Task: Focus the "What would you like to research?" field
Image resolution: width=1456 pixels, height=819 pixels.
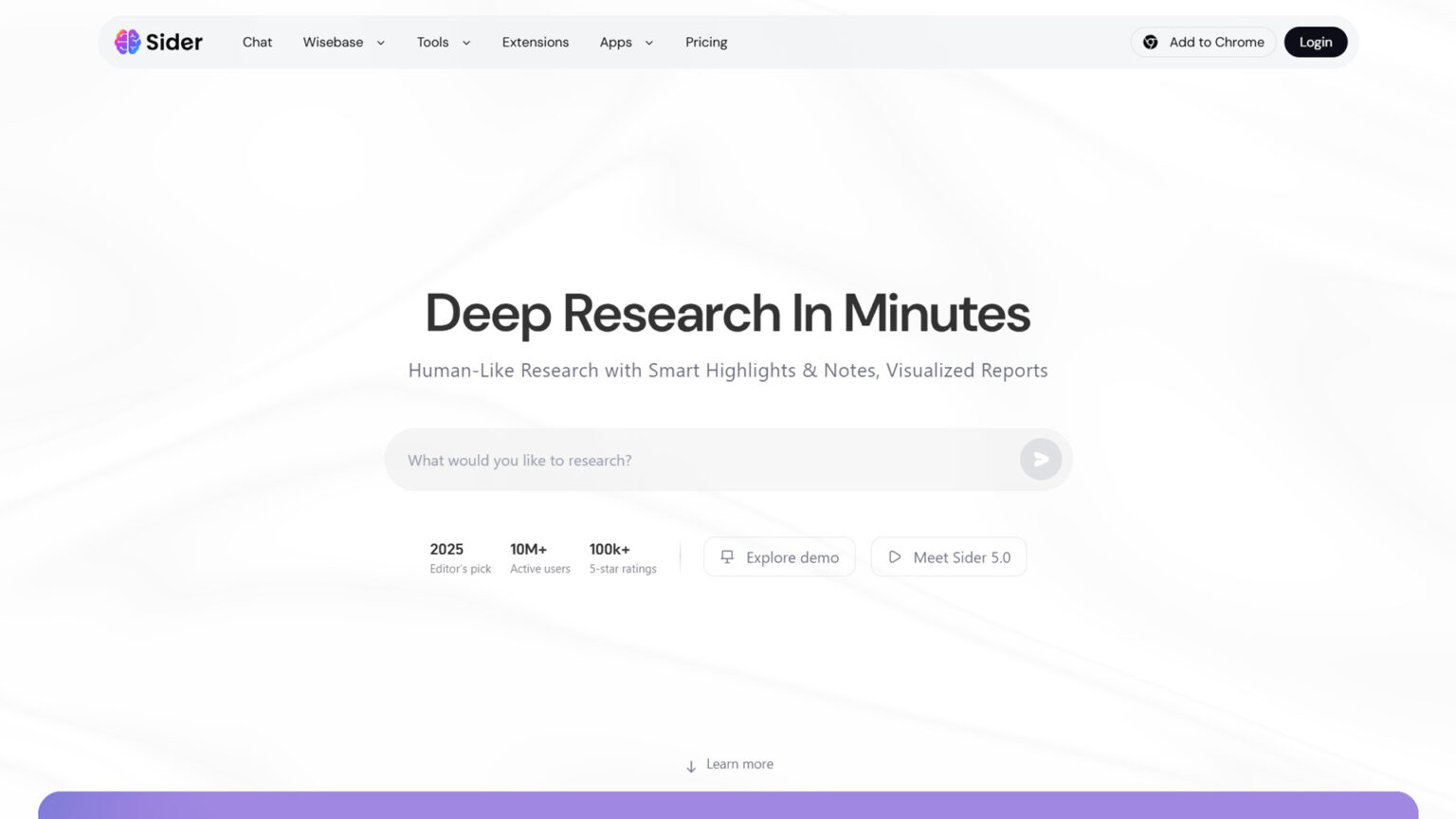Action: pyautogui.click(x=701, y=460)
